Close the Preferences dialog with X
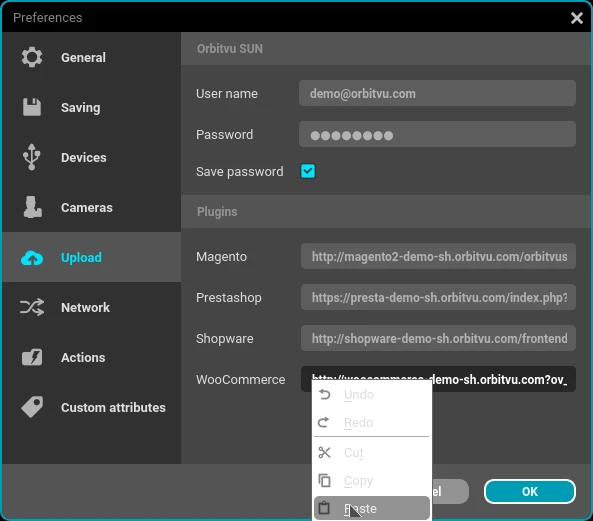 point(577,18)
